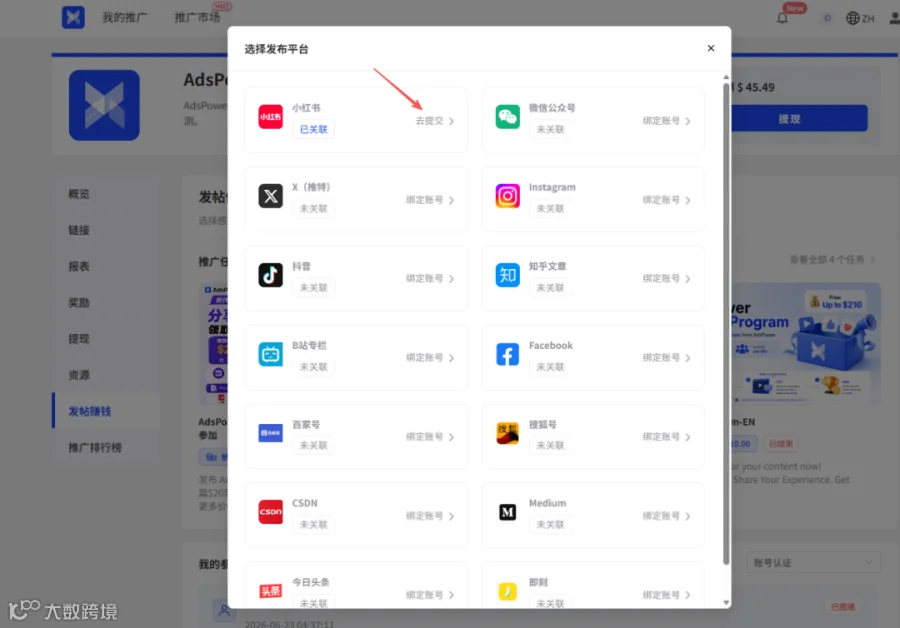Open the notification bell in header
The width and height of the screenshot is (900, 628).
coord(782,18)
